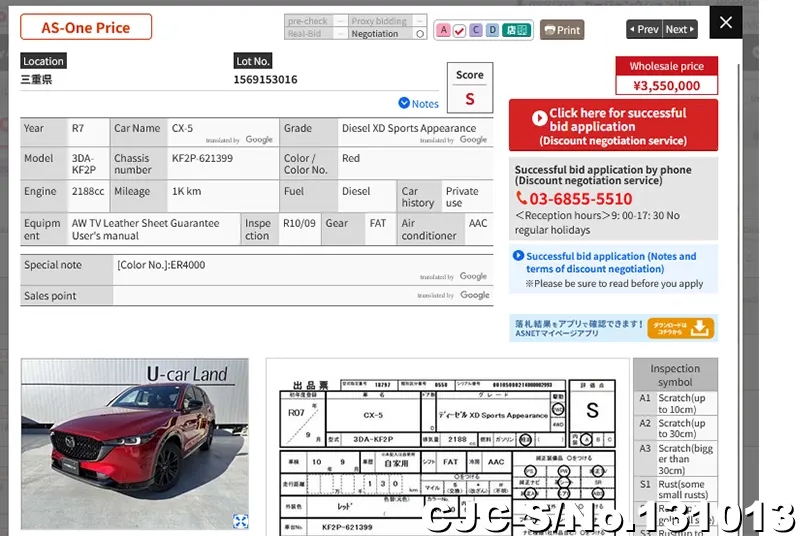Open the Proxy bidding option
The width and height of the screenshot is (800, 536).
[379, 21]
